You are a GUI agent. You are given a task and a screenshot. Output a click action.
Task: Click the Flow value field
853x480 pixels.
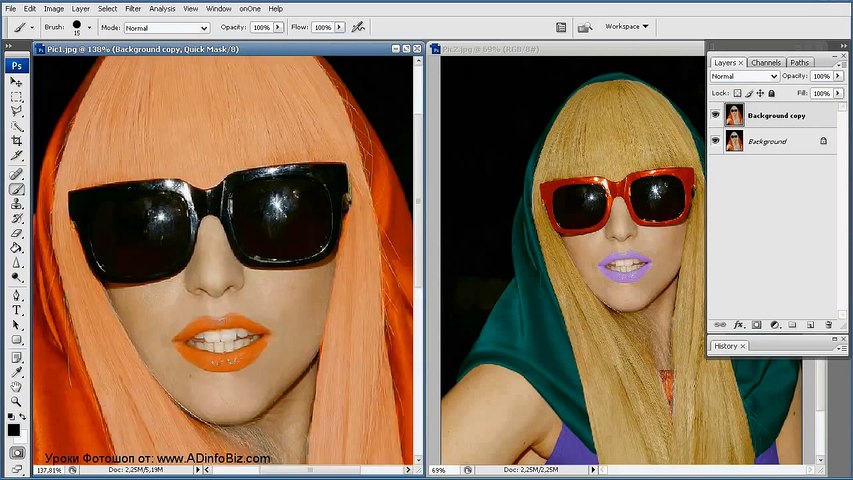(x=323, y=27)
